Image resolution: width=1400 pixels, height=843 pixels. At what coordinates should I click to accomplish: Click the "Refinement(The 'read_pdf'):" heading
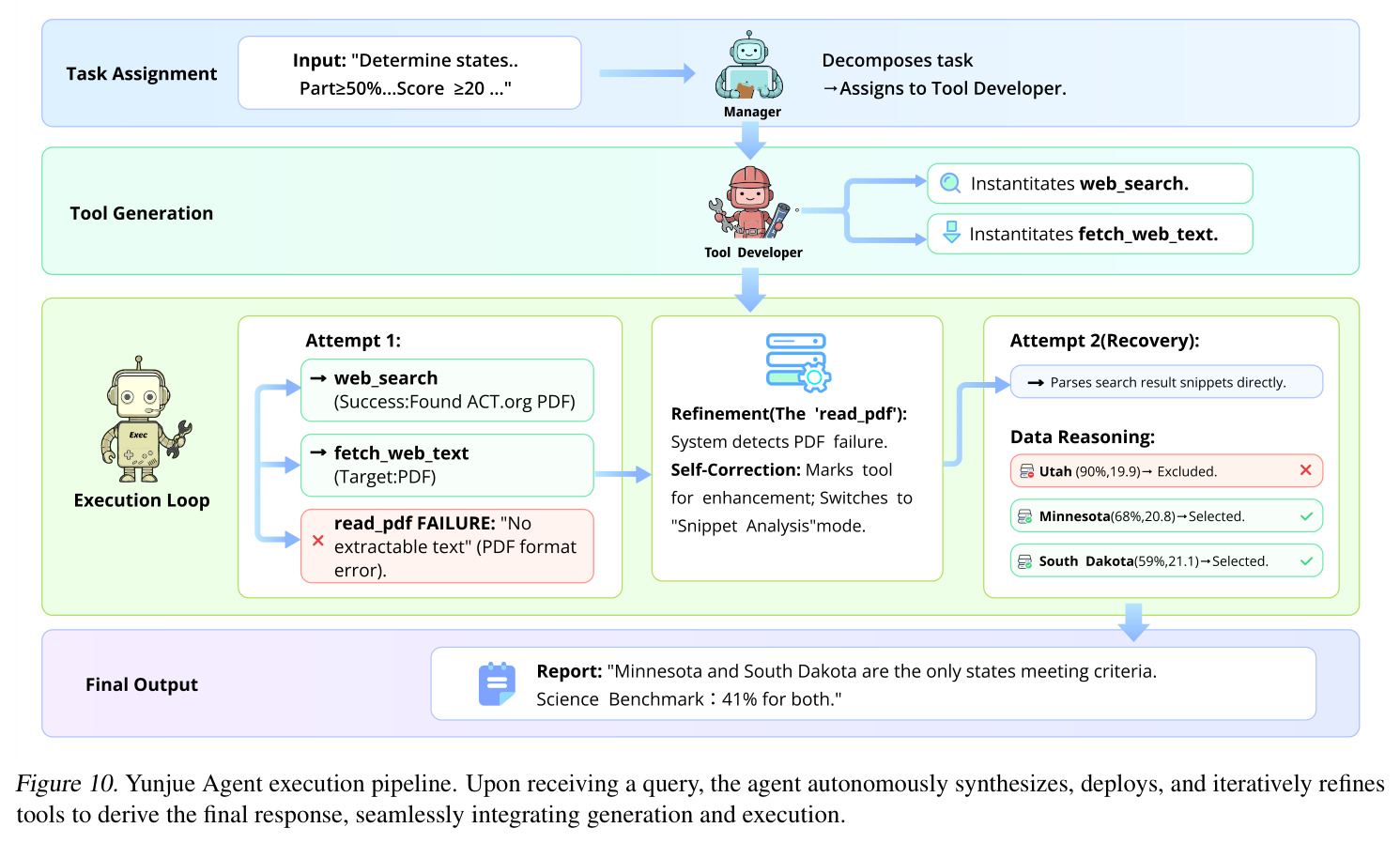coord(789,414)
